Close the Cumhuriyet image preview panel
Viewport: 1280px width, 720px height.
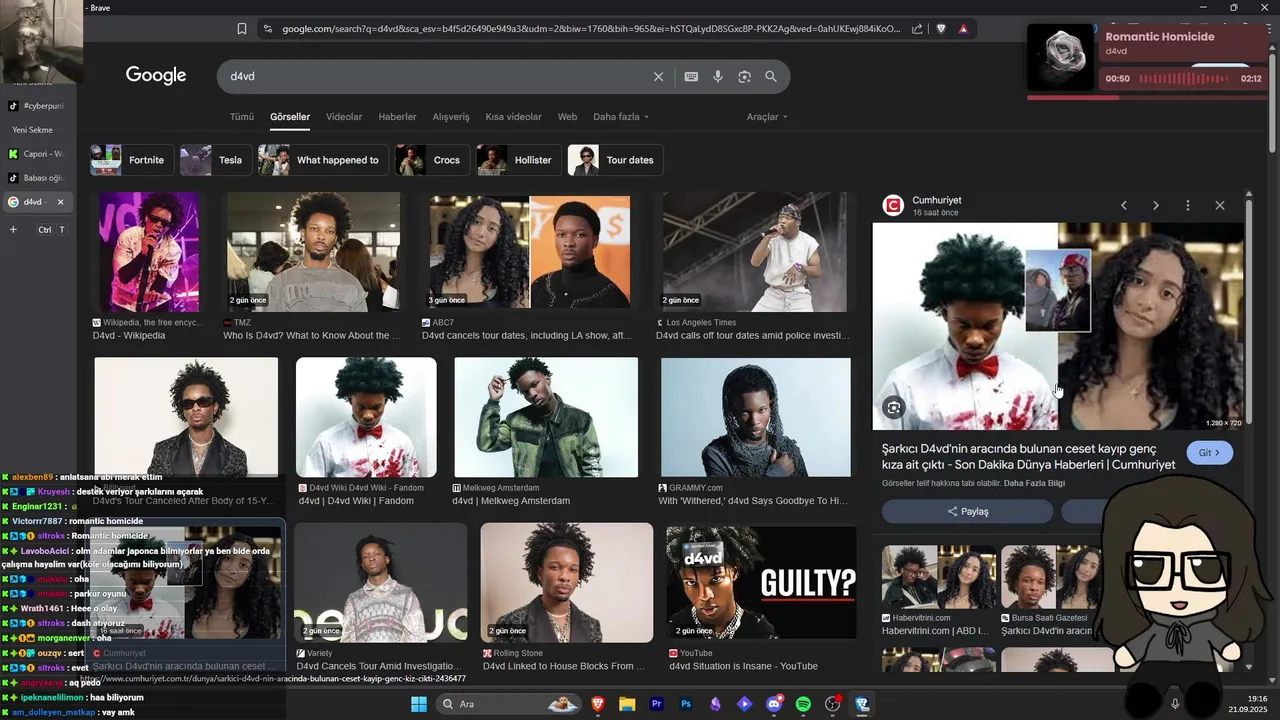click(x=1220, y=205)
